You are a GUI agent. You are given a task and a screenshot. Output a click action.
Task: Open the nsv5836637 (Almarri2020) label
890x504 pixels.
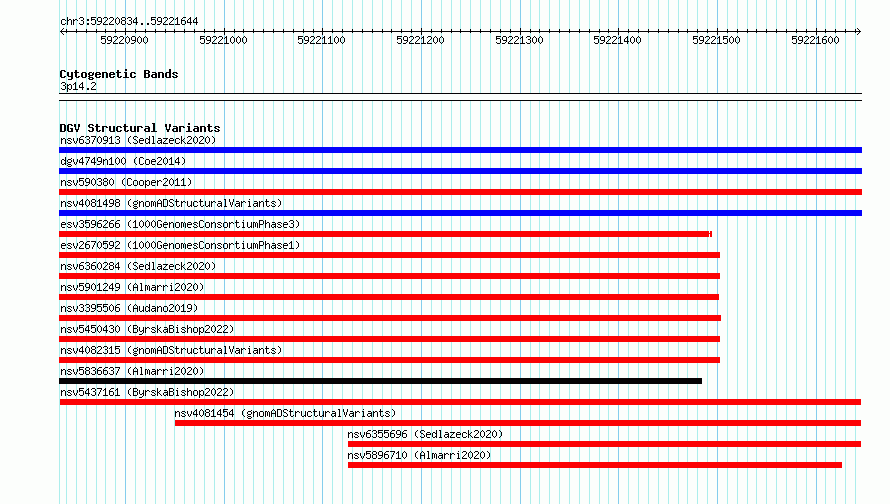[132, 371]
